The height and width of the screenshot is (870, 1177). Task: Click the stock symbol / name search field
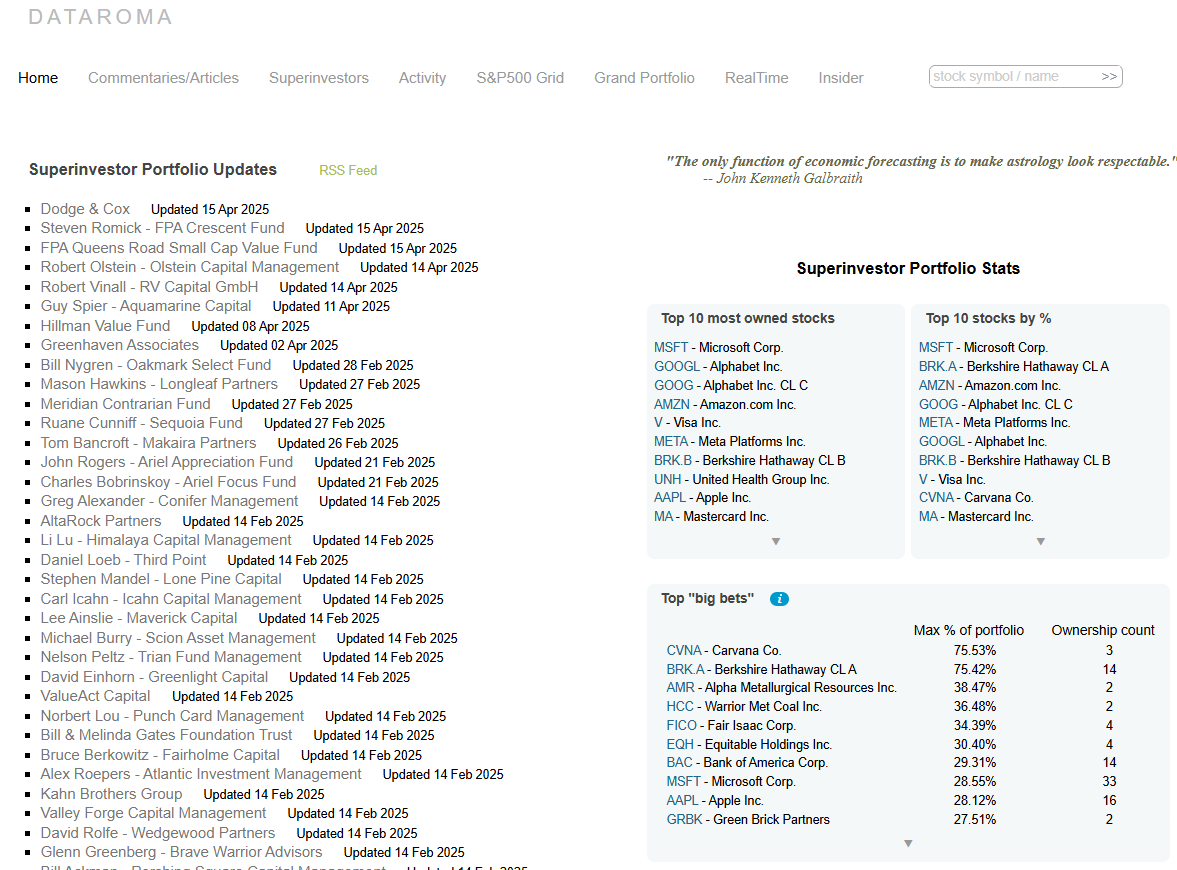(1013, 77)
